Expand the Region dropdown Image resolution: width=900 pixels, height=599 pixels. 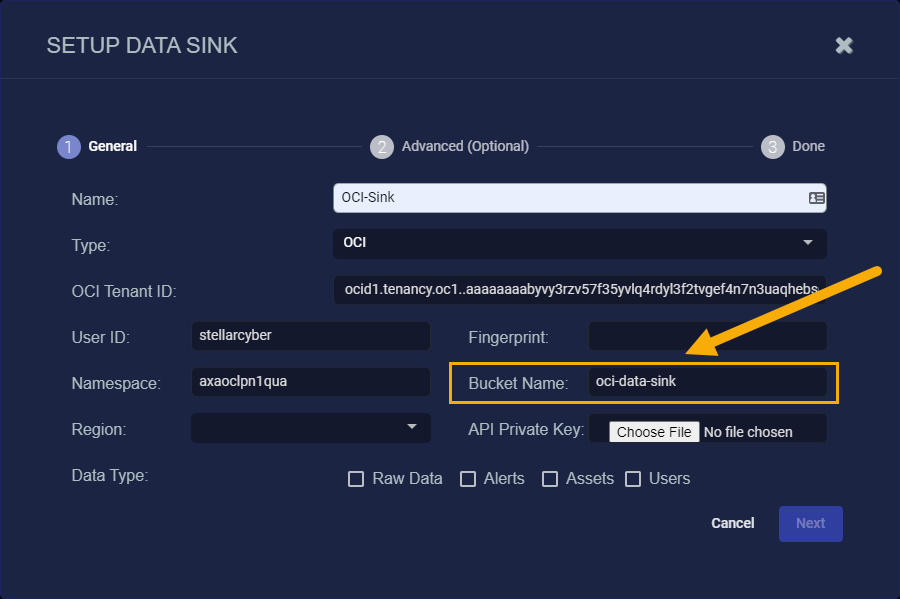pos(311,427)
